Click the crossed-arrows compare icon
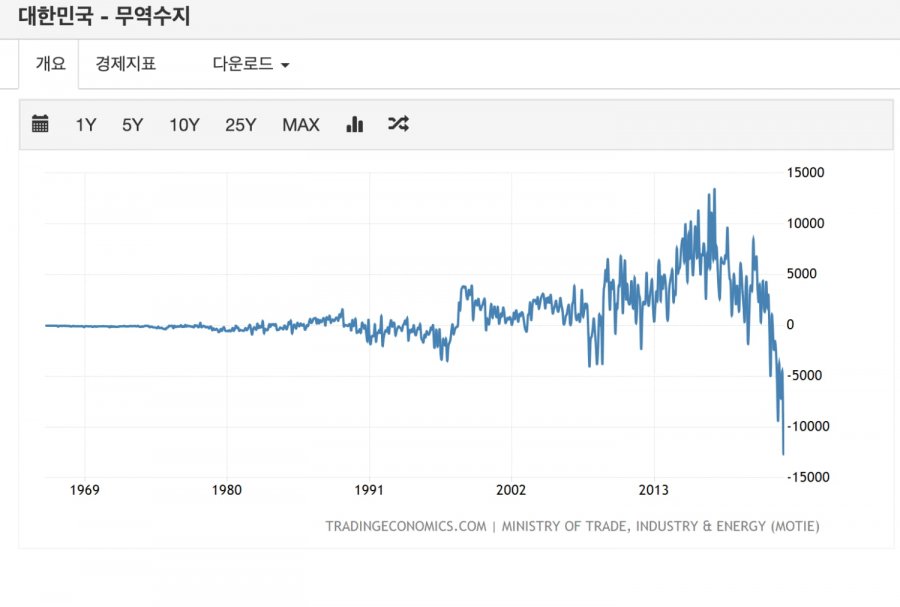Viewport: 900px width, 607px height. point(398,124)
